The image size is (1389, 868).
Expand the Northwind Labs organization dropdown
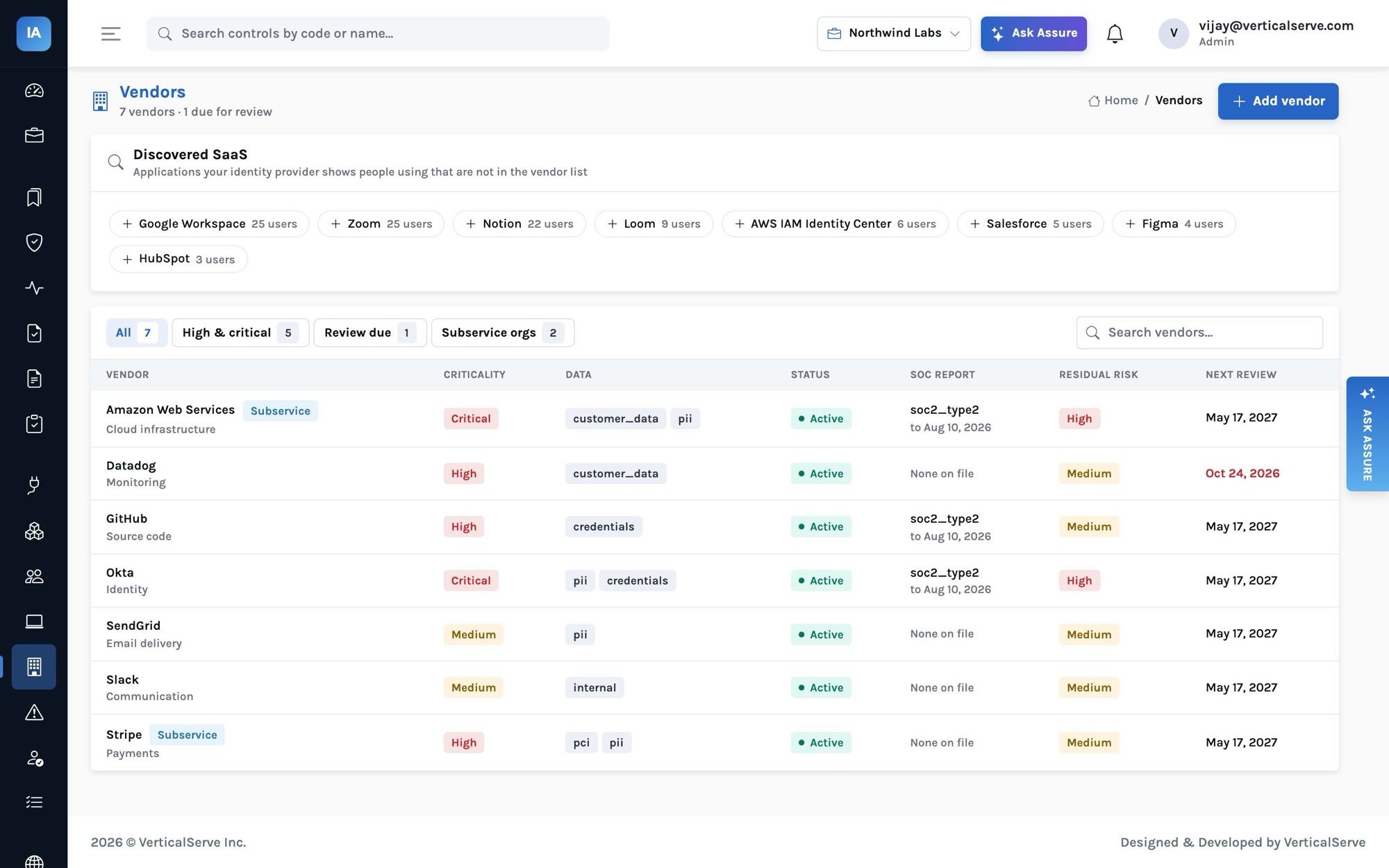click(894, 33)
